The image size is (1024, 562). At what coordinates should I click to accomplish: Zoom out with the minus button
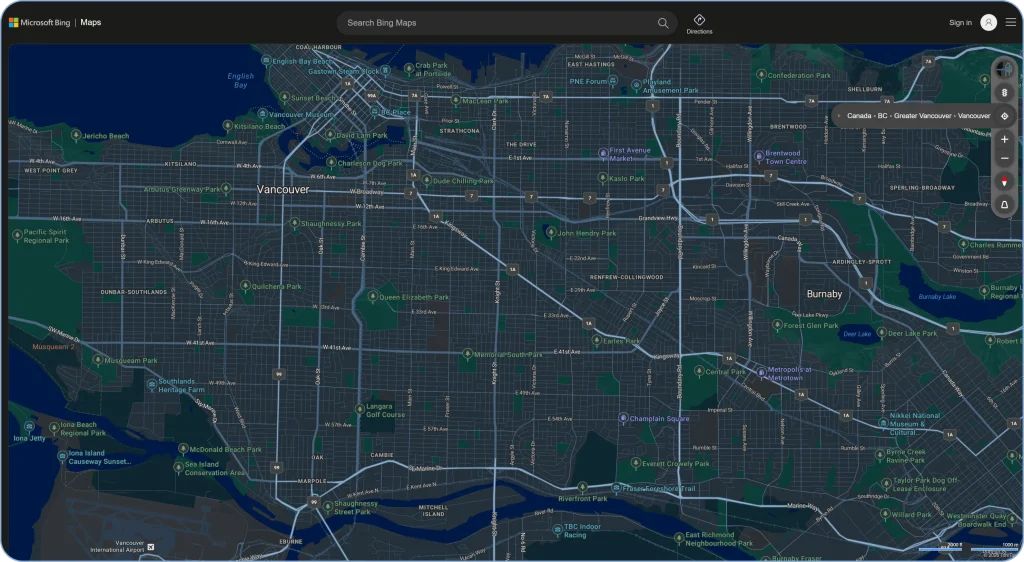coord(1004,159)
